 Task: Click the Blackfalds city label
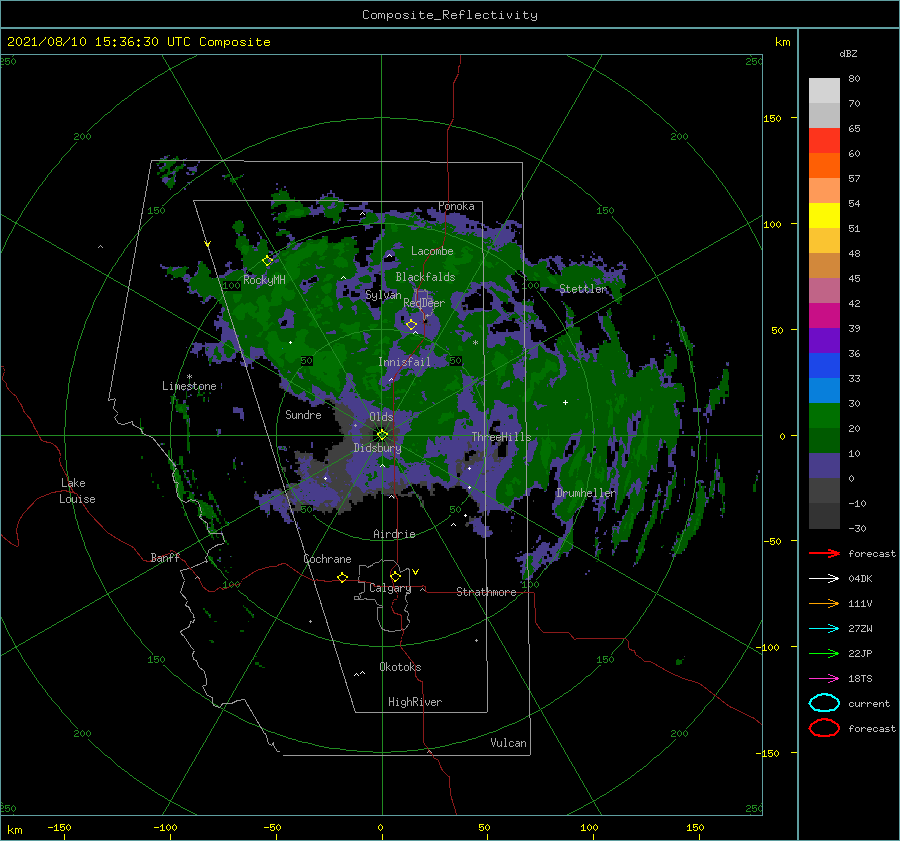(x=425, y=277)
